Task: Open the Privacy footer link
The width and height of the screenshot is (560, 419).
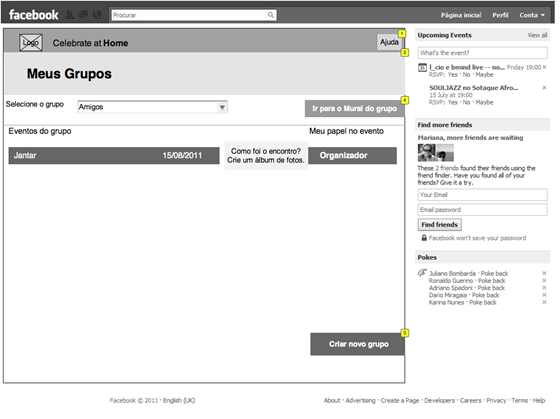Action: 496,400
